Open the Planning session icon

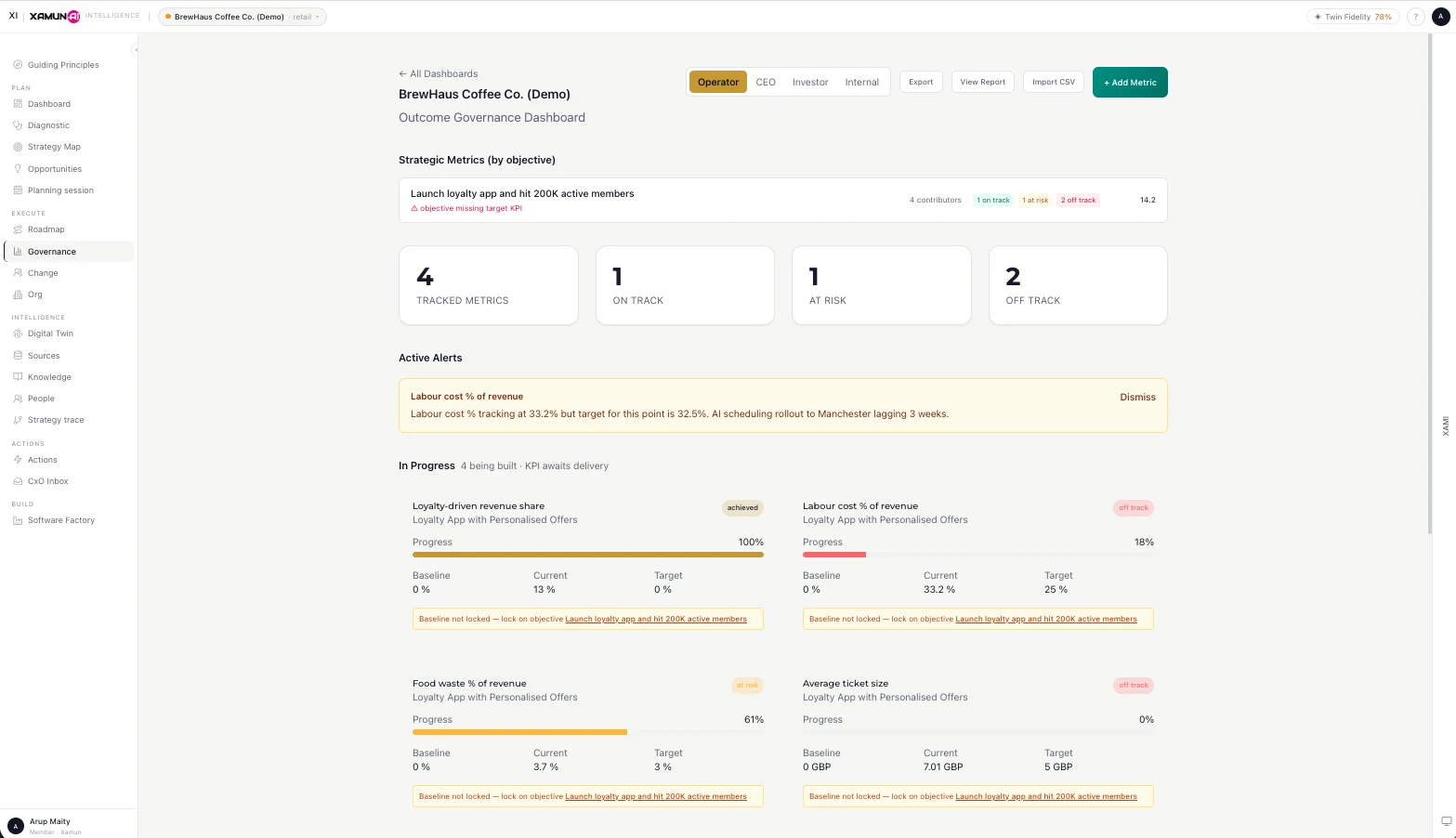click(17, 190)
